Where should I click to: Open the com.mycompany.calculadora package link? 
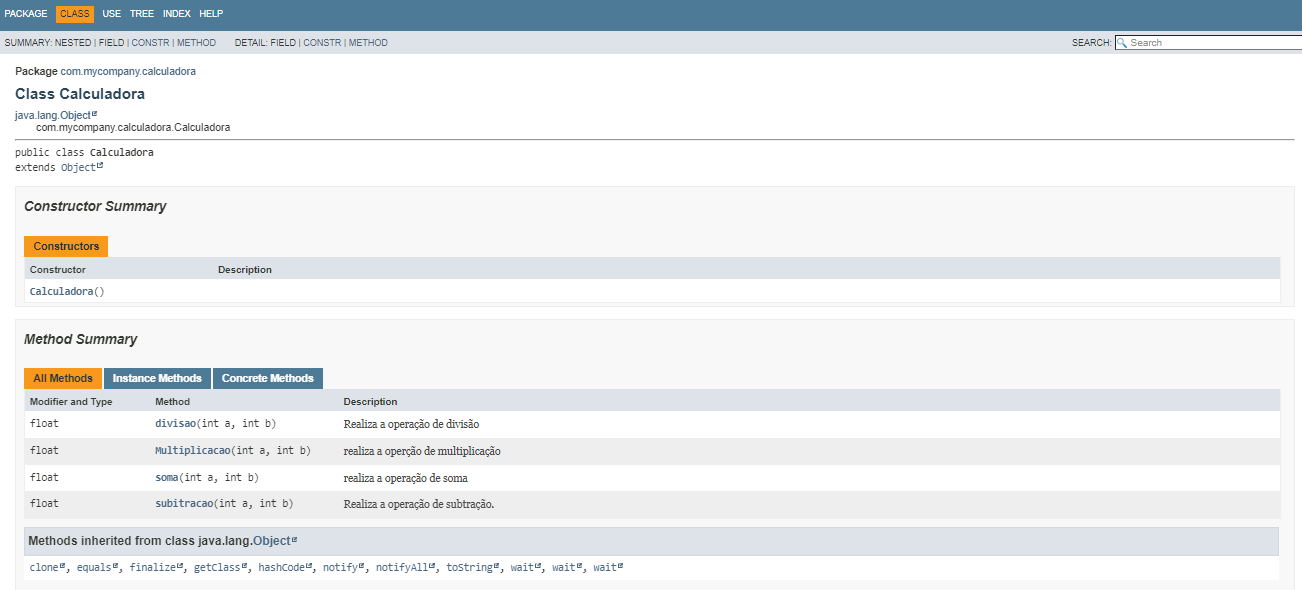click(129, 71)
